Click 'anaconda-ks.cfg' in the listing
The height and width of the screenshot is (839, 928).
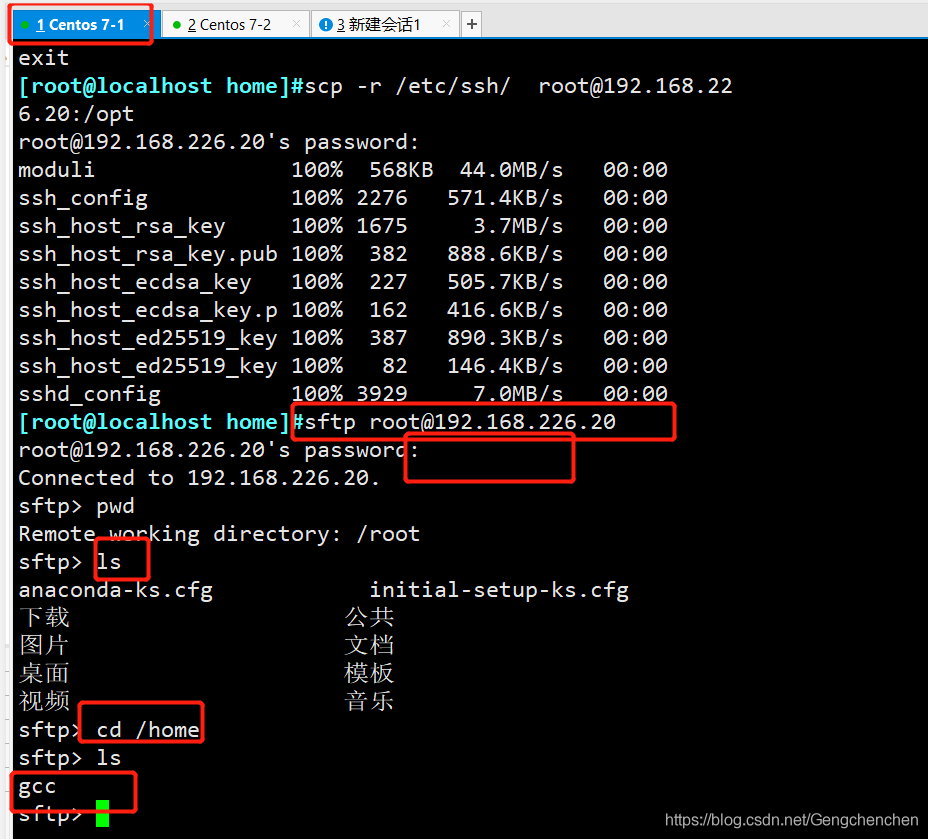pos(115,590)
